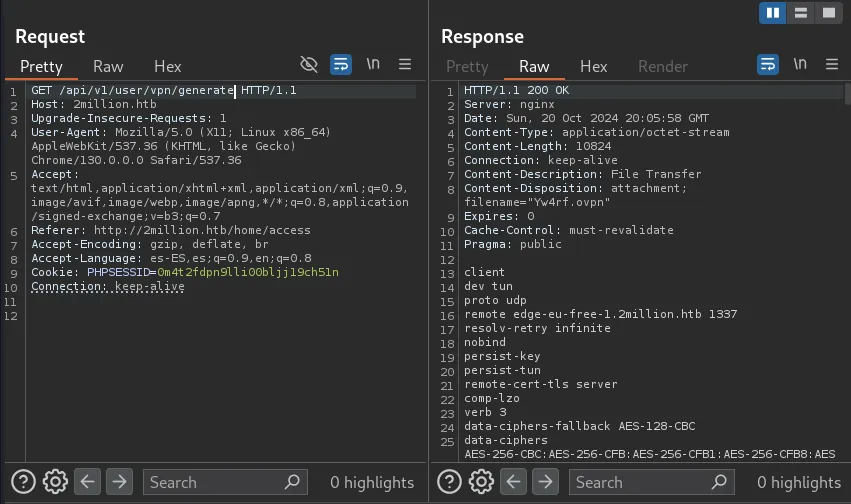
Task: Toggle word wrap icon in Response panel
Action: 768,65
